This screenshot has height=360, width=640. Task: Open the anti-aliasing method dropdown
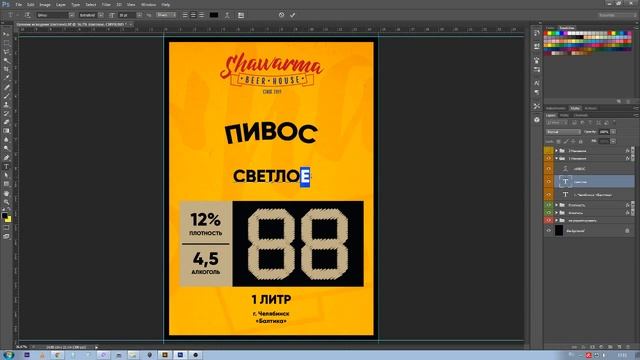pyautogui.click(x=166, y=15)
